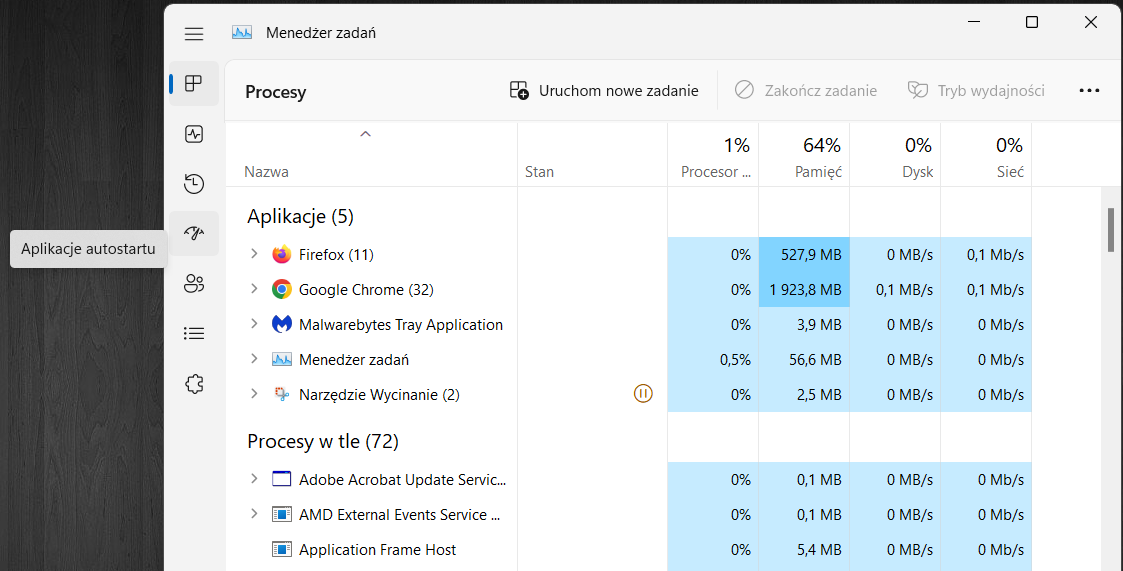Open the hamburger navigation menu
The width and height of the screenshot is (1123, 571).
pos(194,34)
